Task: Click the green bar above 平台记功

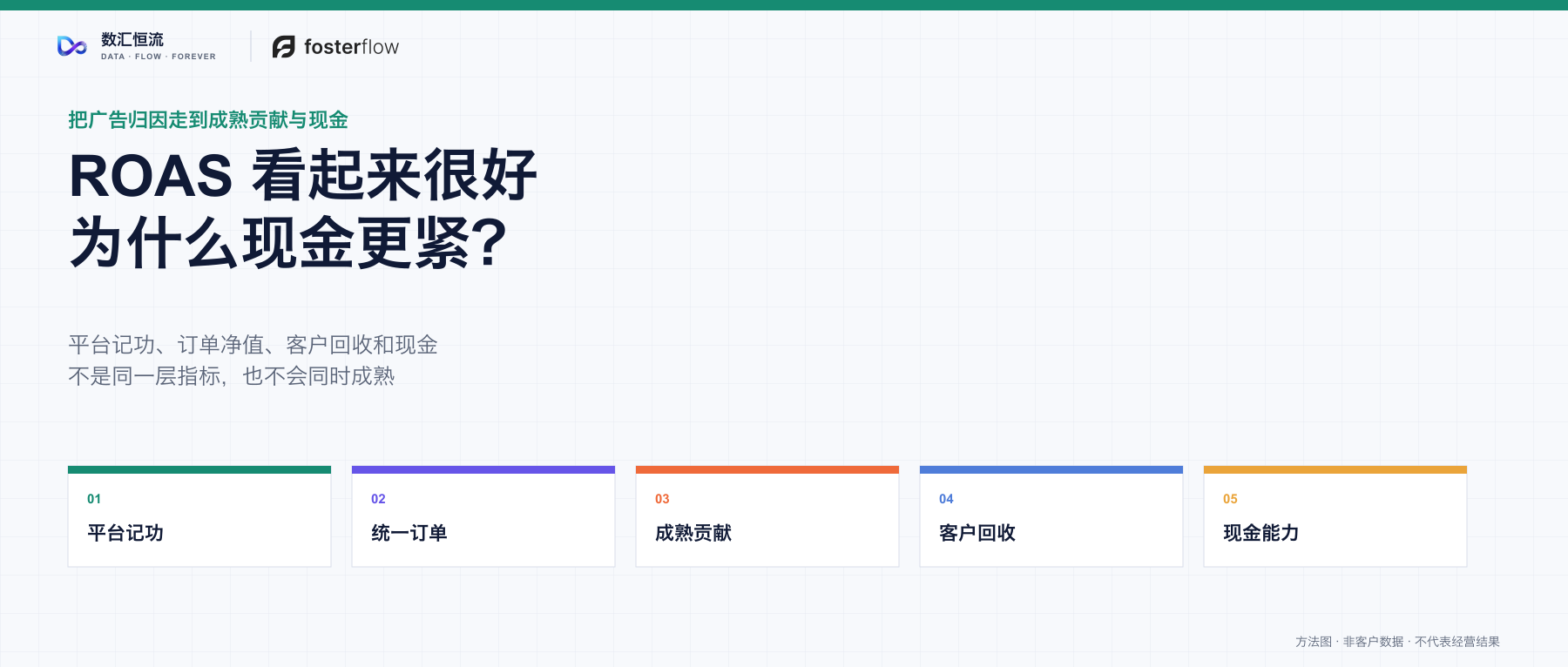Action: click(199, 469)
